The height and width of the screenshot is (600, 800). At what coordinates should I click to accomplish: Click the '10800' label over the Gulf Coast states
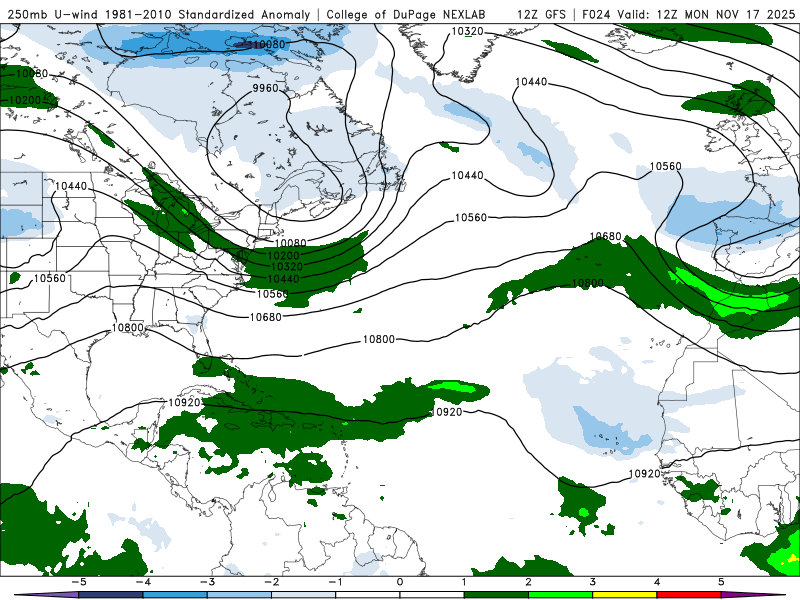pos(128,328)
